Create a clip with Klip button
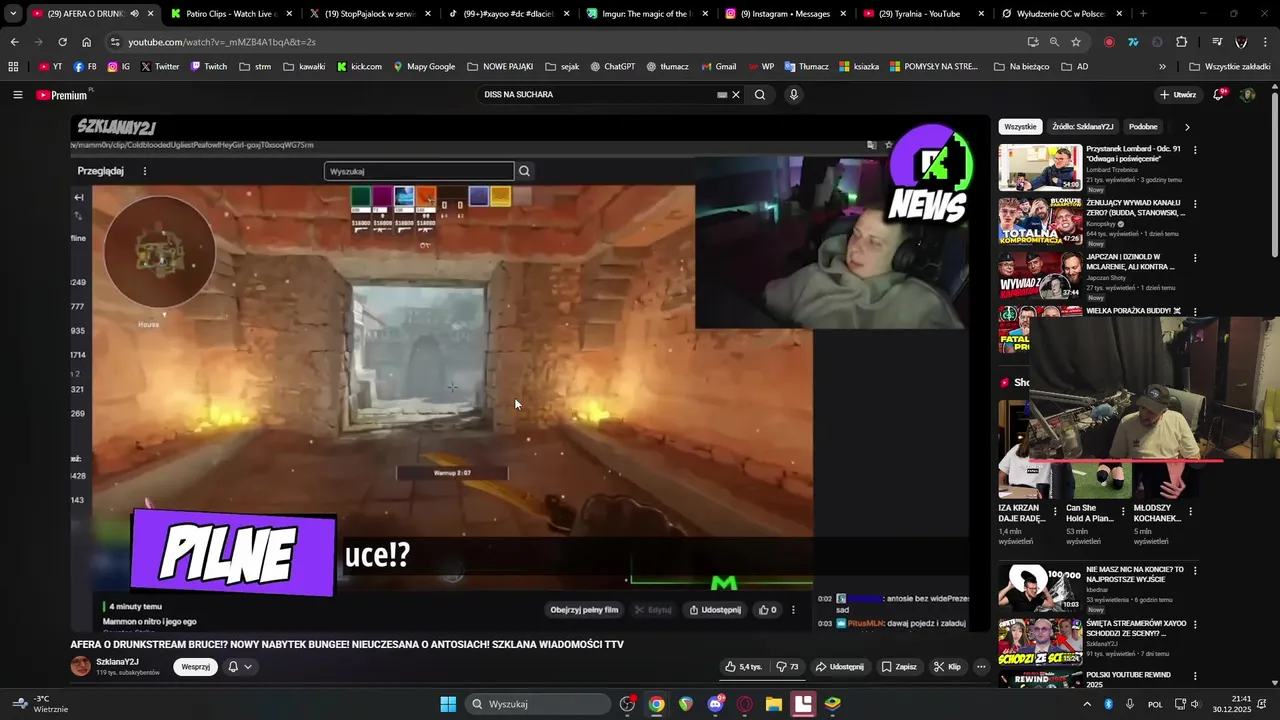Viewport: 1280px width, 720px height. click(947, 667)
